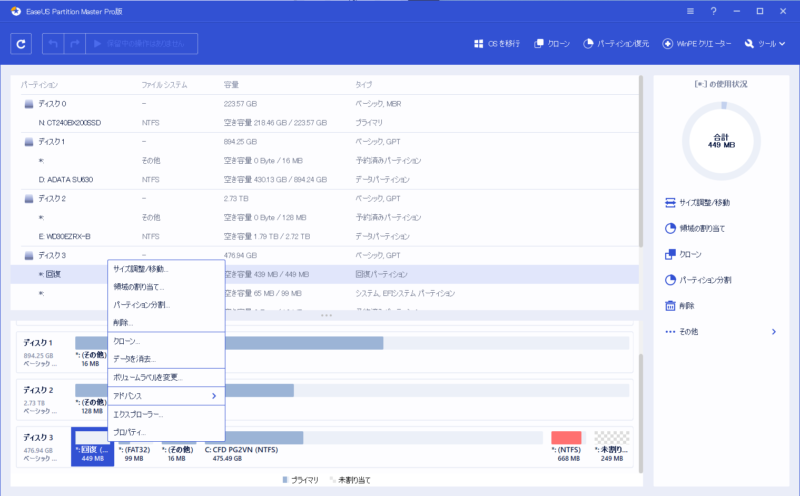Select サイズ調整/移動... in context menu
The height and width of the screenshot is (496, 800).
point(166,269)
